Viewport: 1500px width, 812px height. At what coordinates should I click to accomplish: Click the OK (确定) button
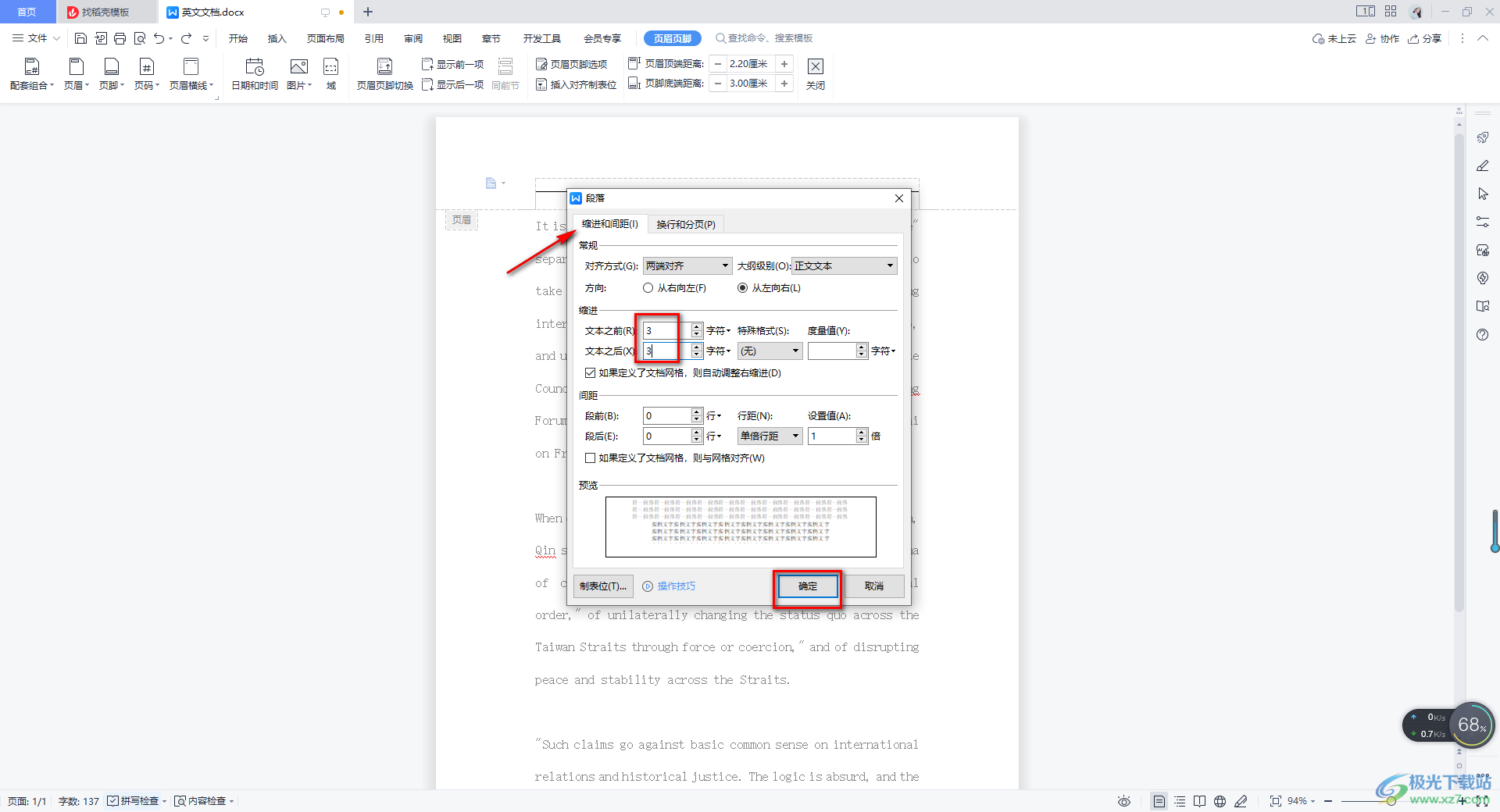pyautogui.click(x=808, y=586)
